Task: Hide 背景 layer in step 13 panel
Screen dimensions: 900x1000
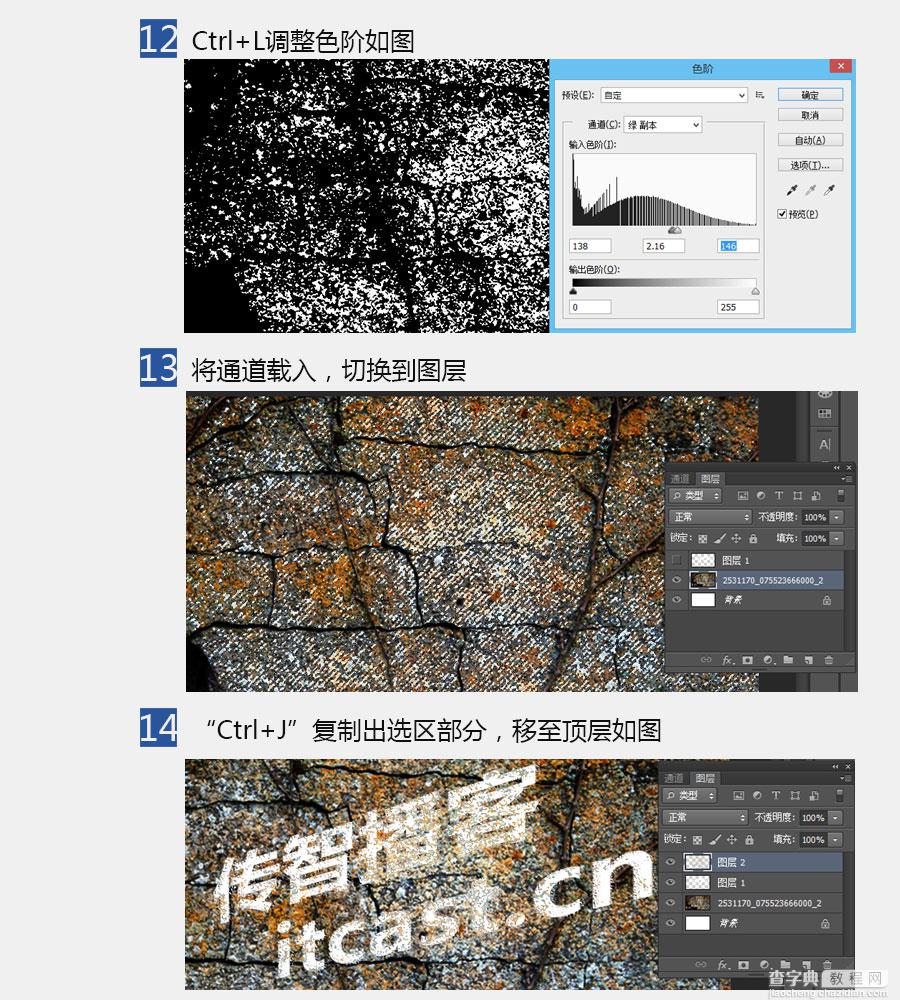Action: (676, 599)
